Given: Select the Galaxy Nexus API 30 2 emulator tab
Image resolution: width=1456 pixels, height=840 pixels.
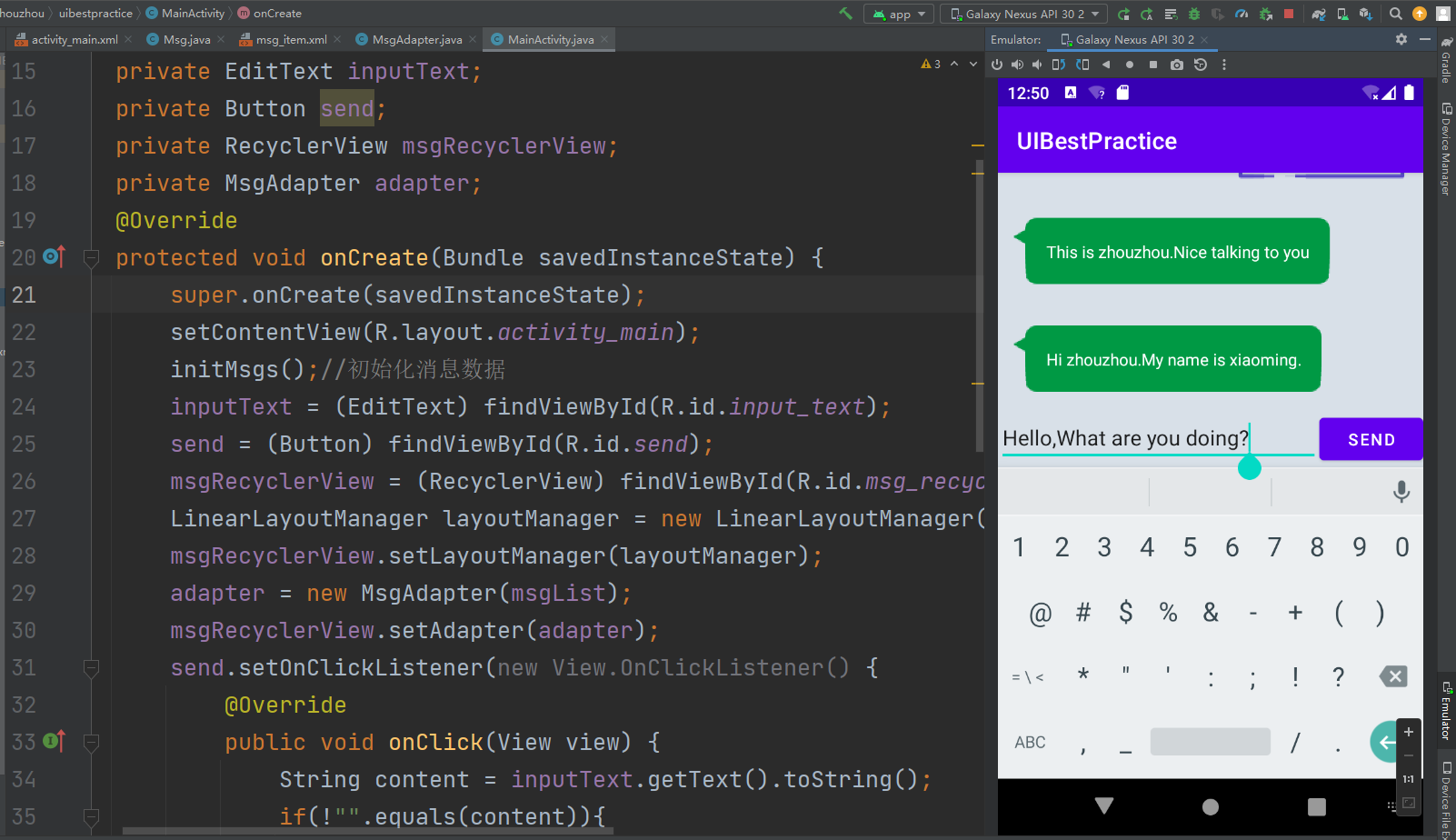Looking at the screenshot, I should coord(1134,39).
